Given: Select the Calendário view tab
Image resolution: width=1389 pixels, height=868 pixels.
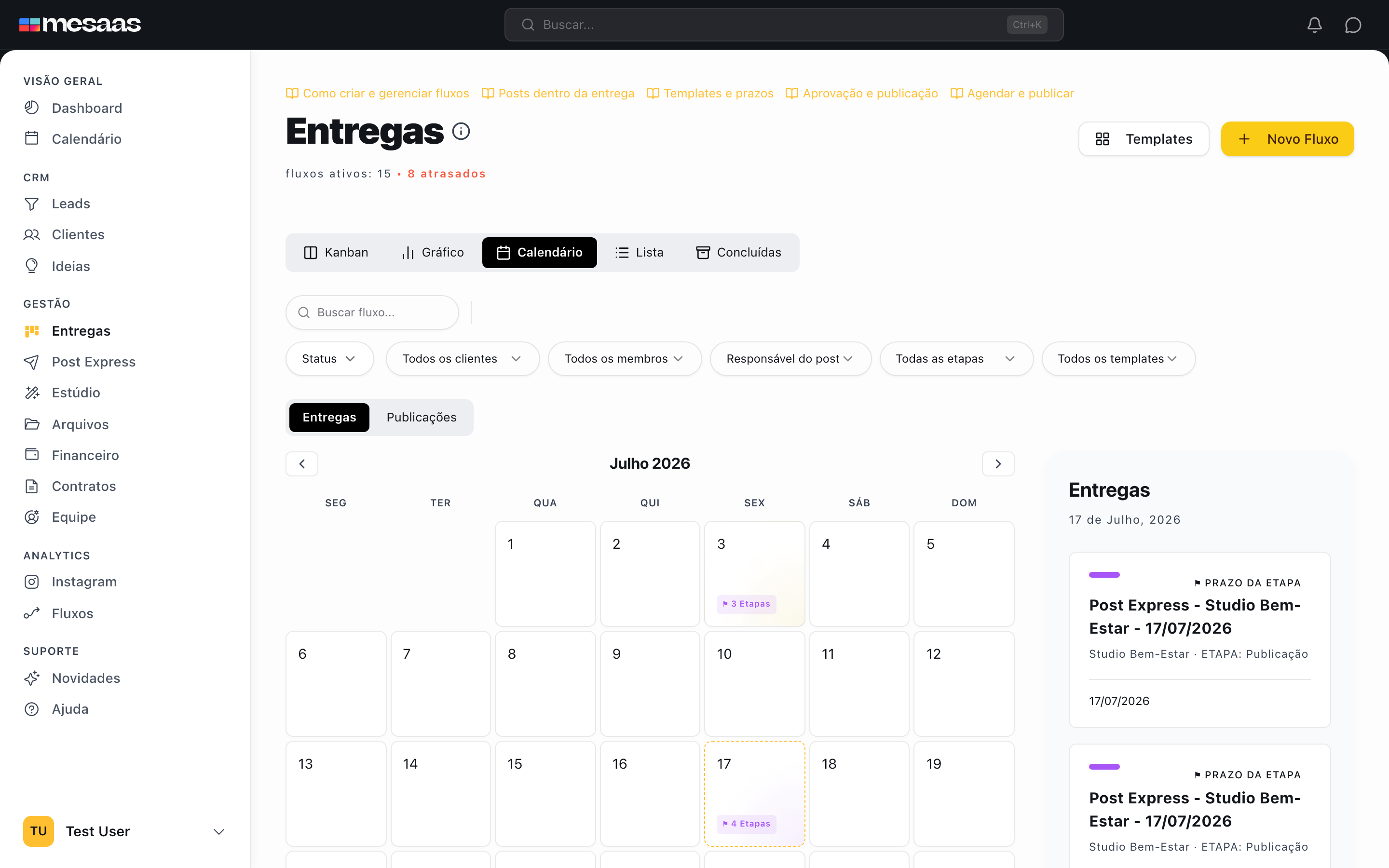Looking at the screenshot, I should (540, 253).
